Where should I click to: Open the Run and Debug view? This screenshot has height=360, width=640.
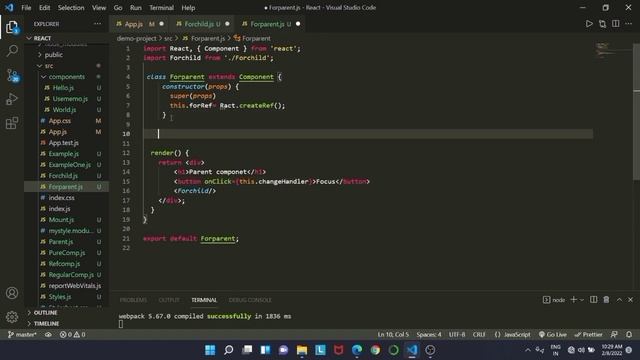[x=12, y=99]
